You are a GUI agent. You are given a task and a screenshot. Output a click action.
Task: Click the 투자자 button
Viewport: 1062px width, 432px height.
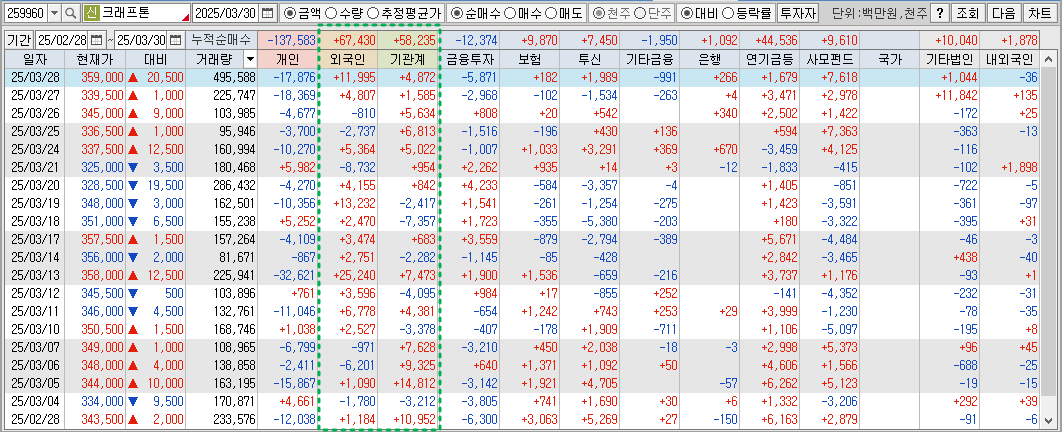(797, 13)
